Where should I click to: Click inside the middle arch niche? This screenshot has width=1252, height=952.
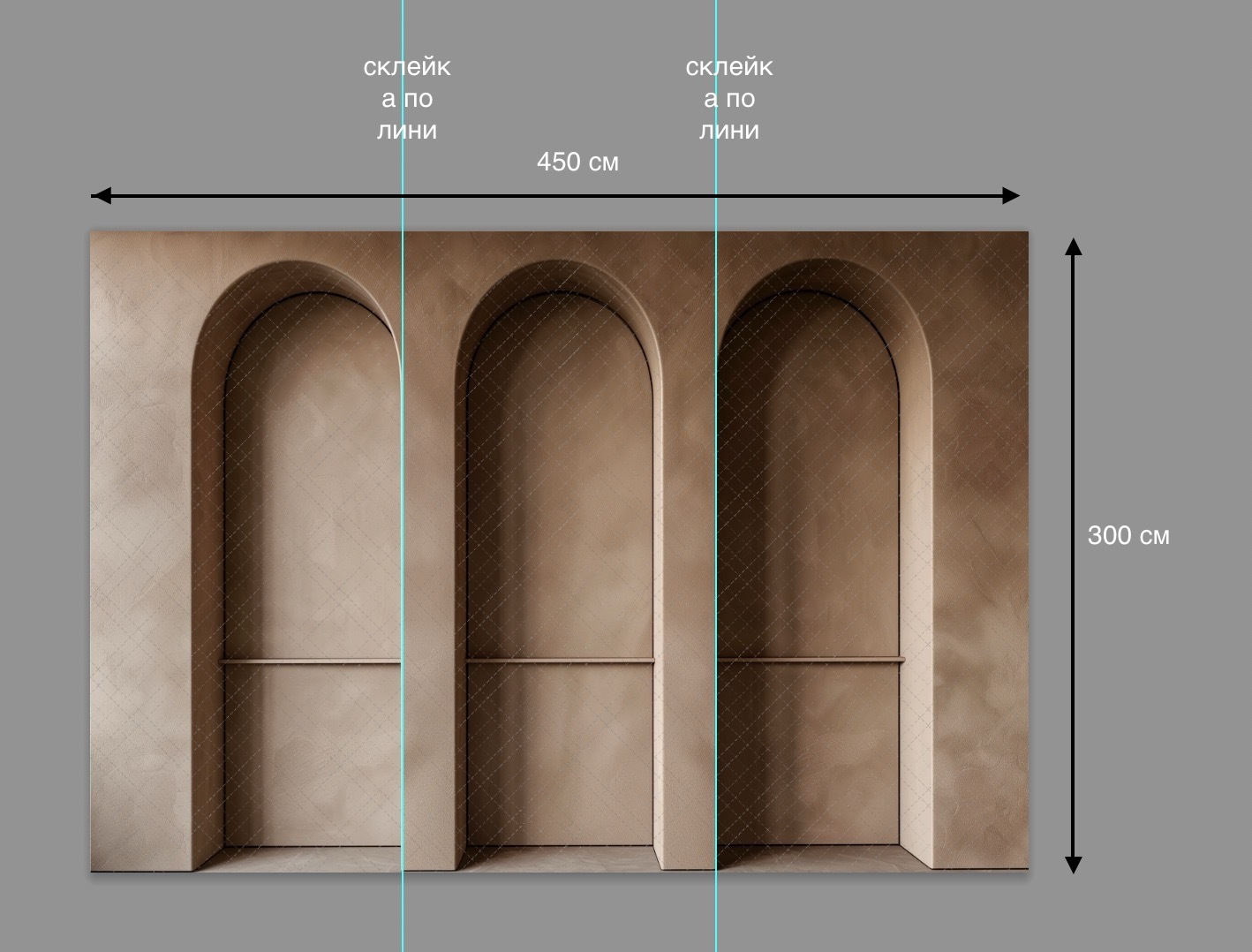(x=560, y=530)
